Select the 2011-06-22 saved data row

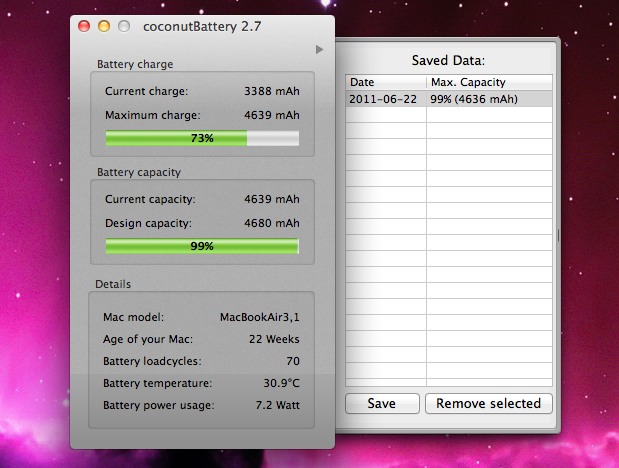[449, 99]
